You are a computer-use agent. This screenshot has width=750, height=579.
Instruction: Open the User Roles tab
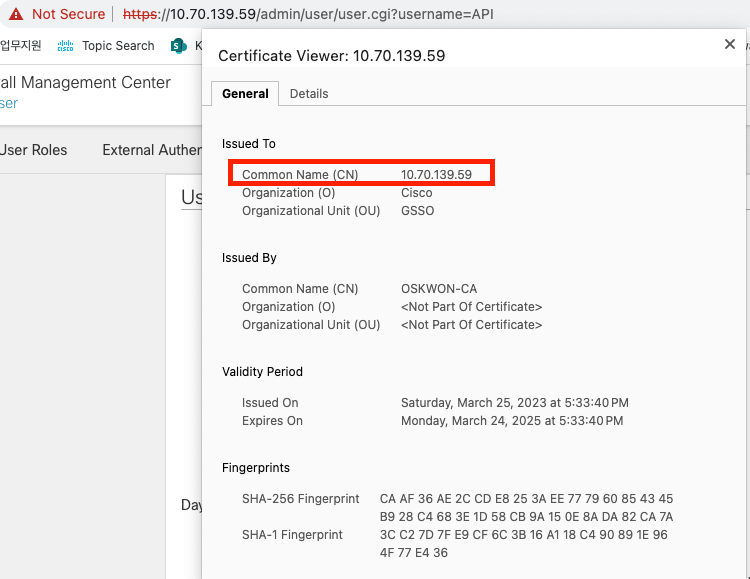33,150
